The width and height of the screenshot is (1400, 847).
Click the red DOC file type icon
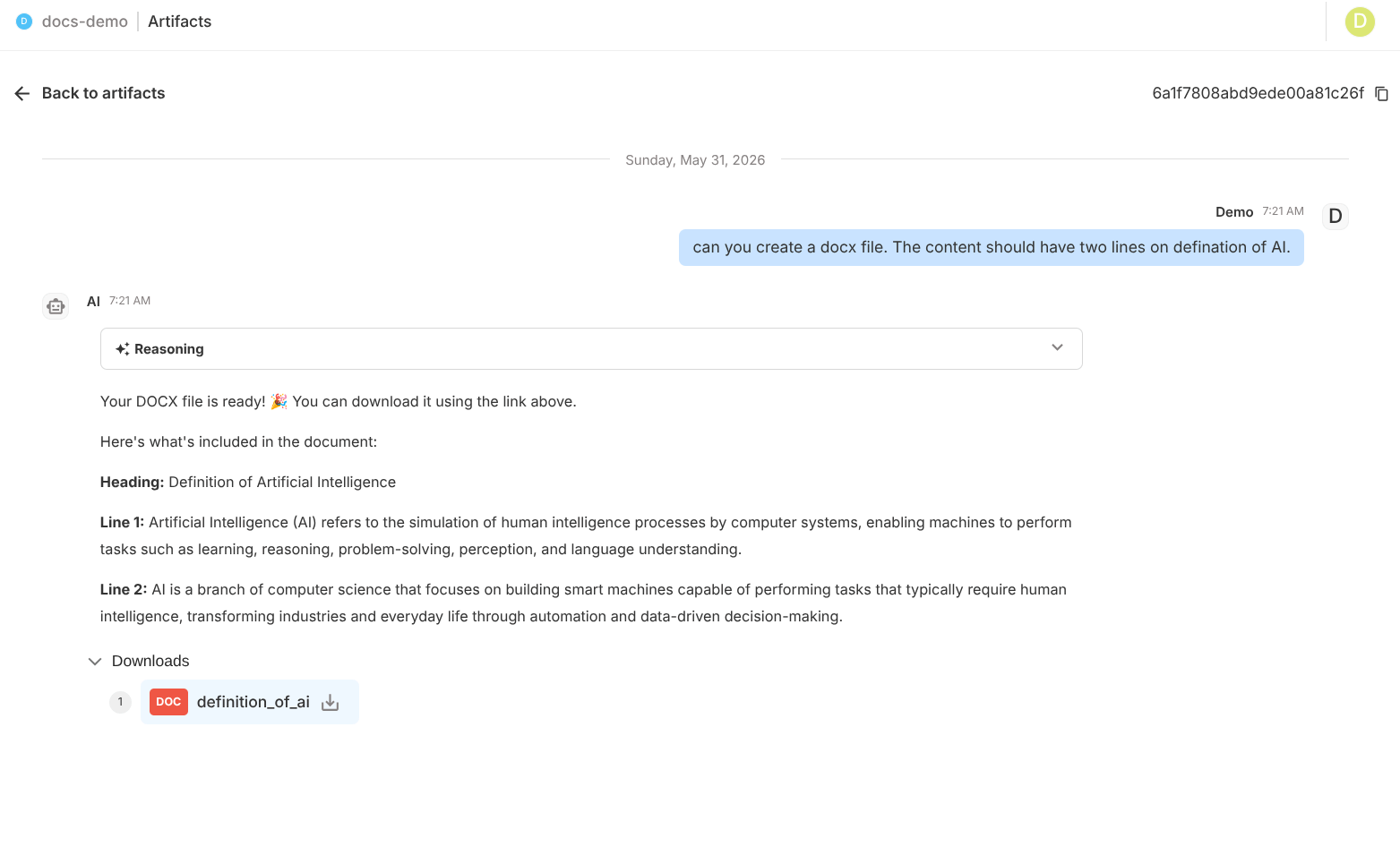168,702
